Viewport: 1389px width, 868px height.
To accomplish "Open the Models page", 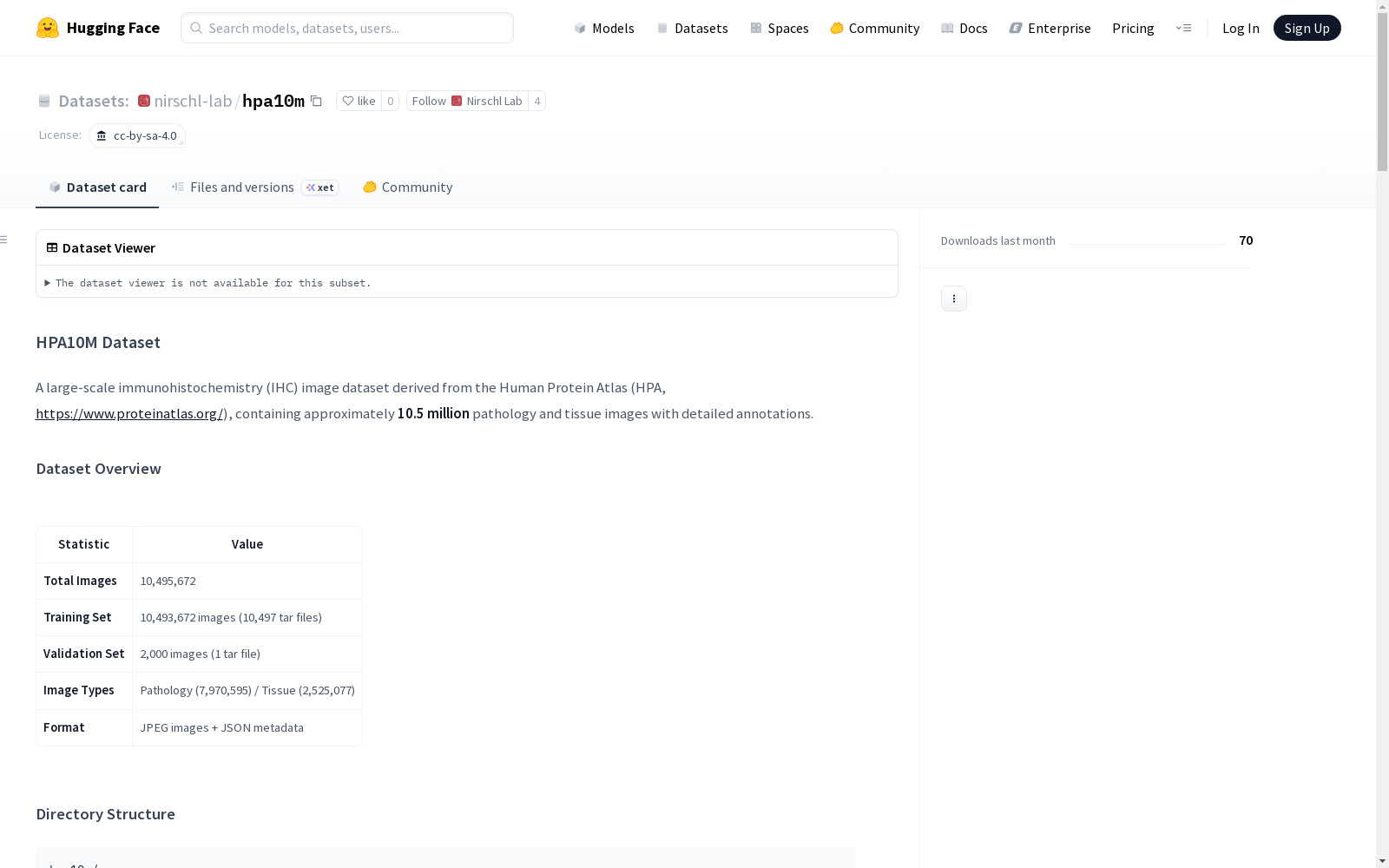I will (x=604, y=28).
